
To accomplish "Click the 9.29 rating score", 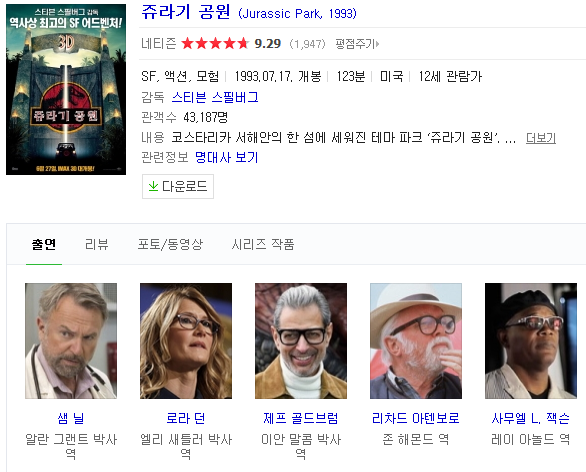I will (x=268, y=44).
